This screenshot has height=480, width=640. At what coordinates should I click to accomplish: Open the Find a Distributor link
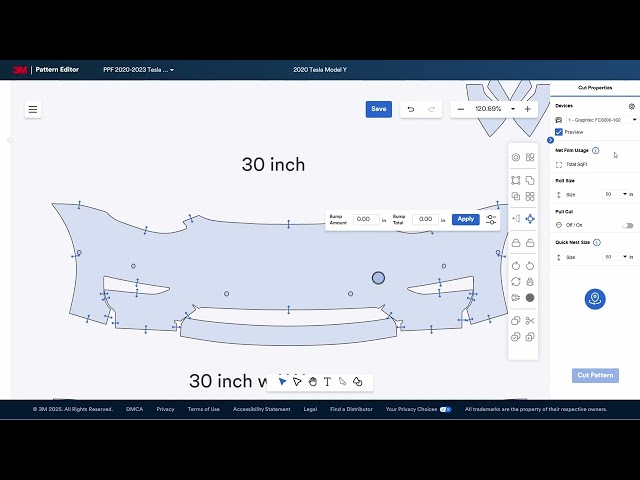click(x=351, y=409)
